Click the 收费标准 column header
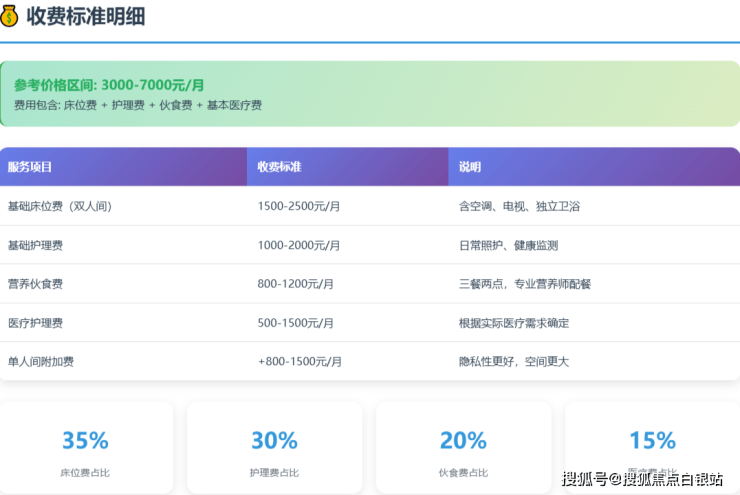Image resolution: width=740 pixels, height=495 pixels. pyautogui.click(x=279, y=167)
